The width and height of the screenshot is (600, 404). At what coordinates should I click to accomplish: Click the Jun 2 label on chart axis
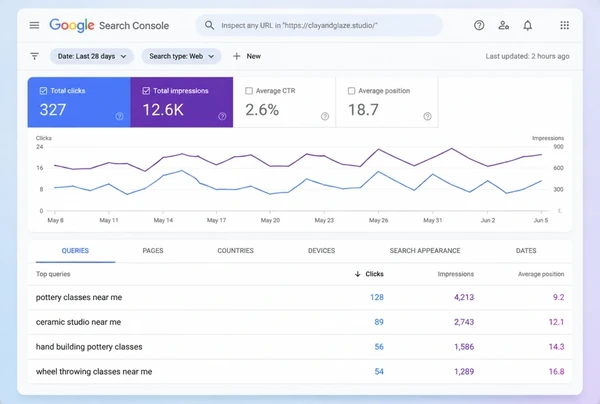tap(488, 220)
